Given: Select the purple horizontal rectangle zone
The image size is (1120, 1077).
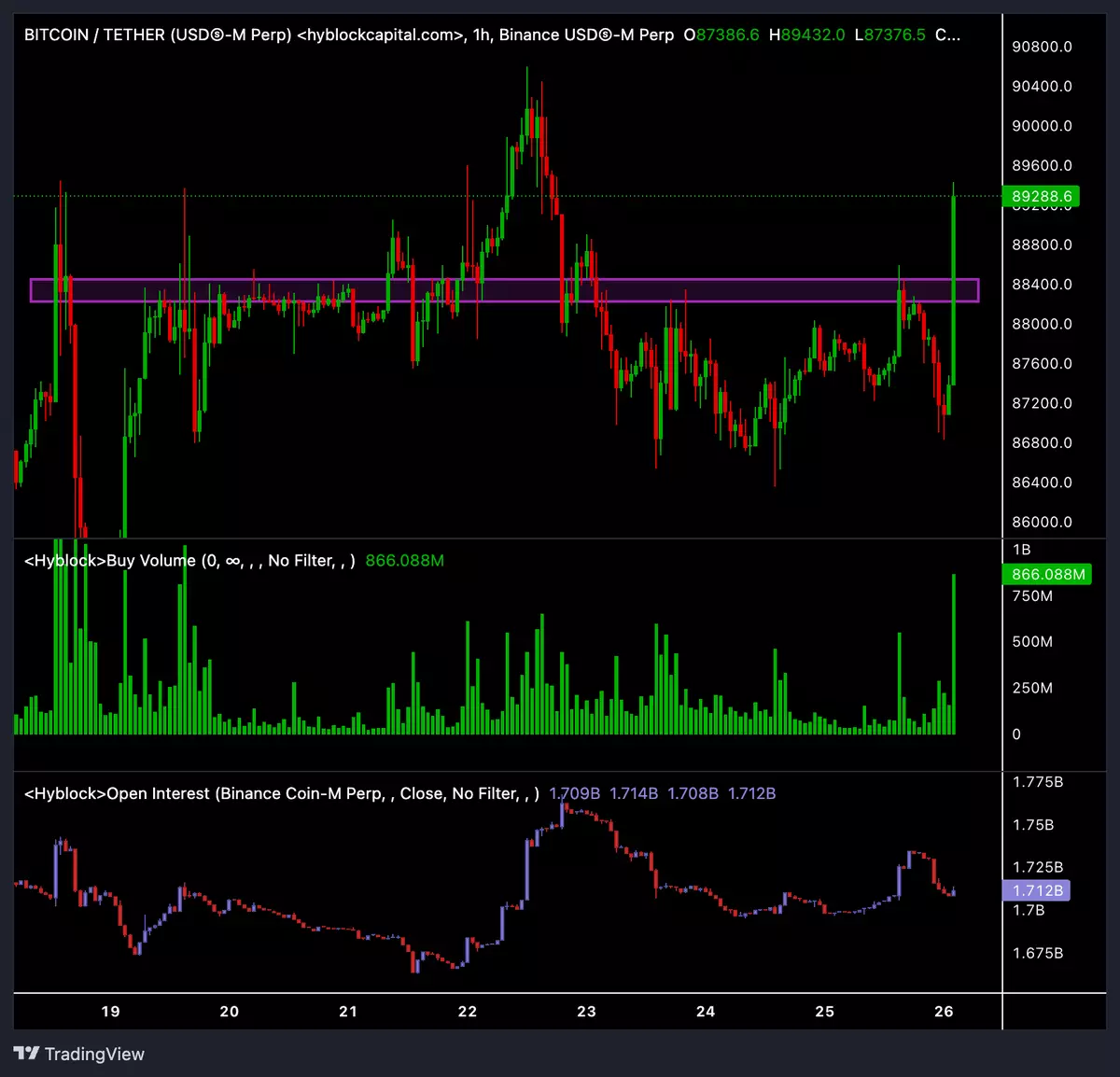Looking at the screenshot, I should tap(504, 290).
